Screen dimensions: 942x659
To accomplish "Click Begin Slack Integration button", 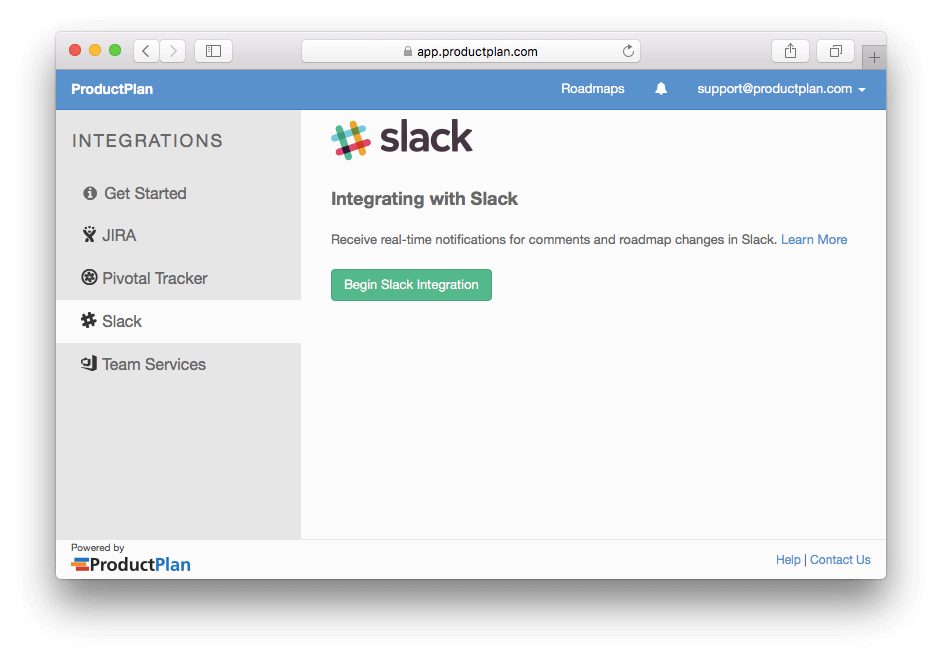I will point(412,285).
